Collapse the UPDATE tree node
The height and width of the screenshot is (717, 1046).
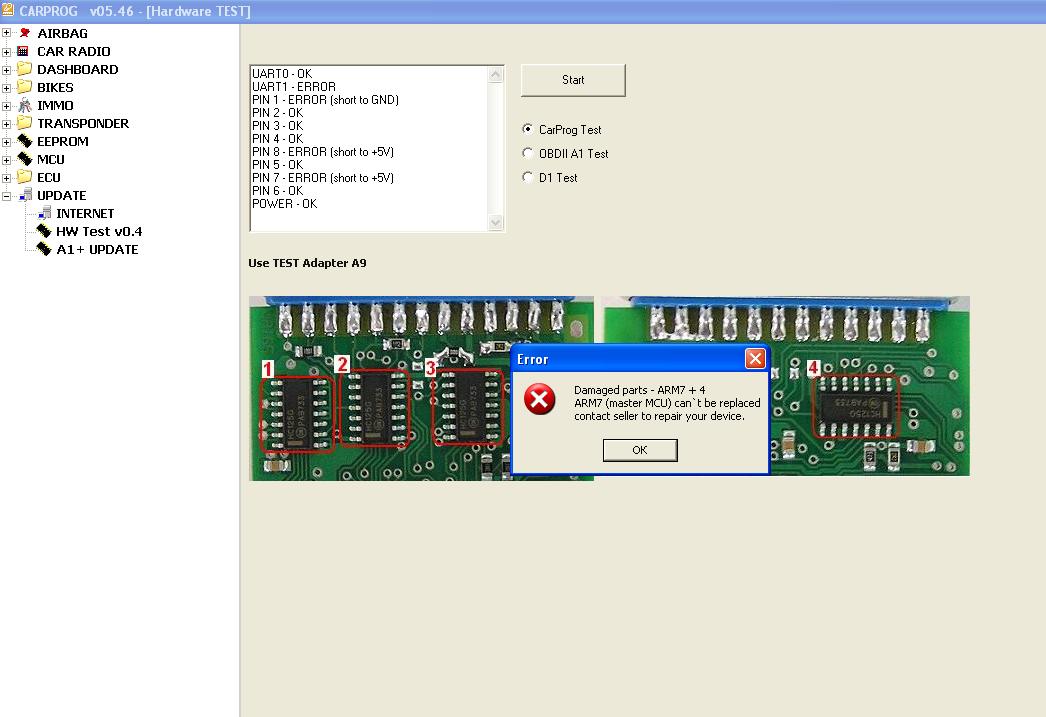[x=7, y=196]
